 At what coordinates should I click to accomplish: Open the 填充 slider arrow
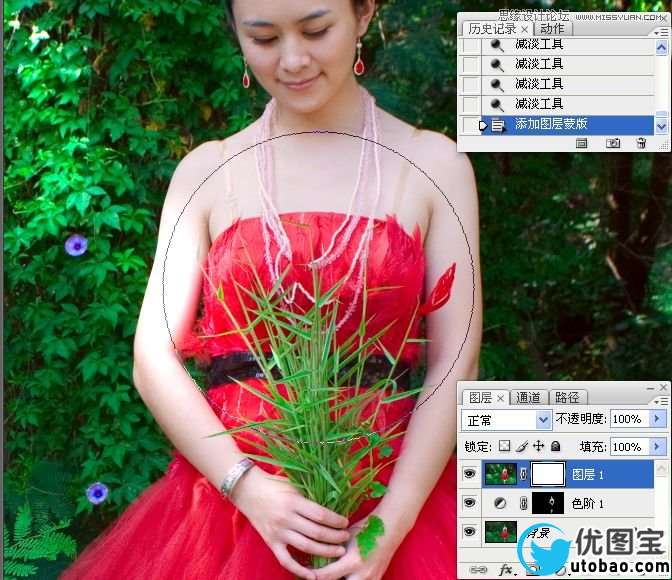click(658, 447)
